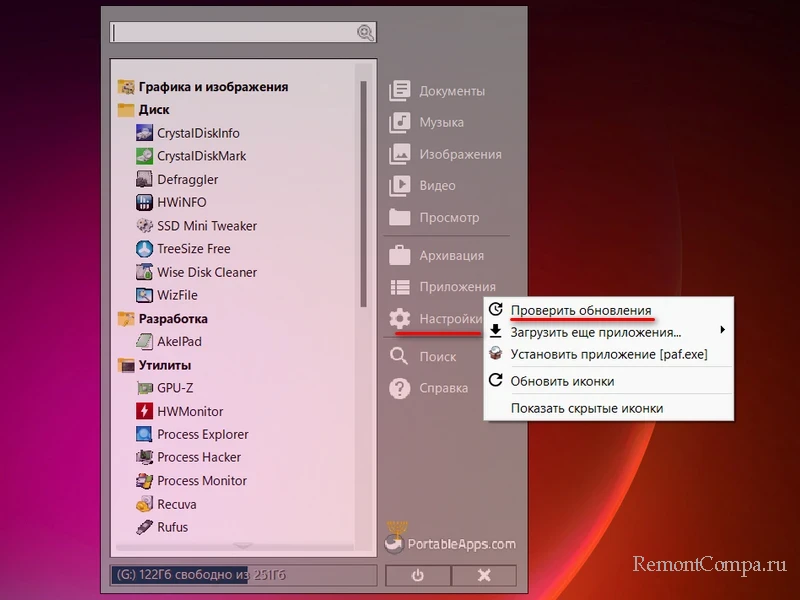Choose Показать скрытые иконки in menu

pyautogui.click(x=586, y=408)
